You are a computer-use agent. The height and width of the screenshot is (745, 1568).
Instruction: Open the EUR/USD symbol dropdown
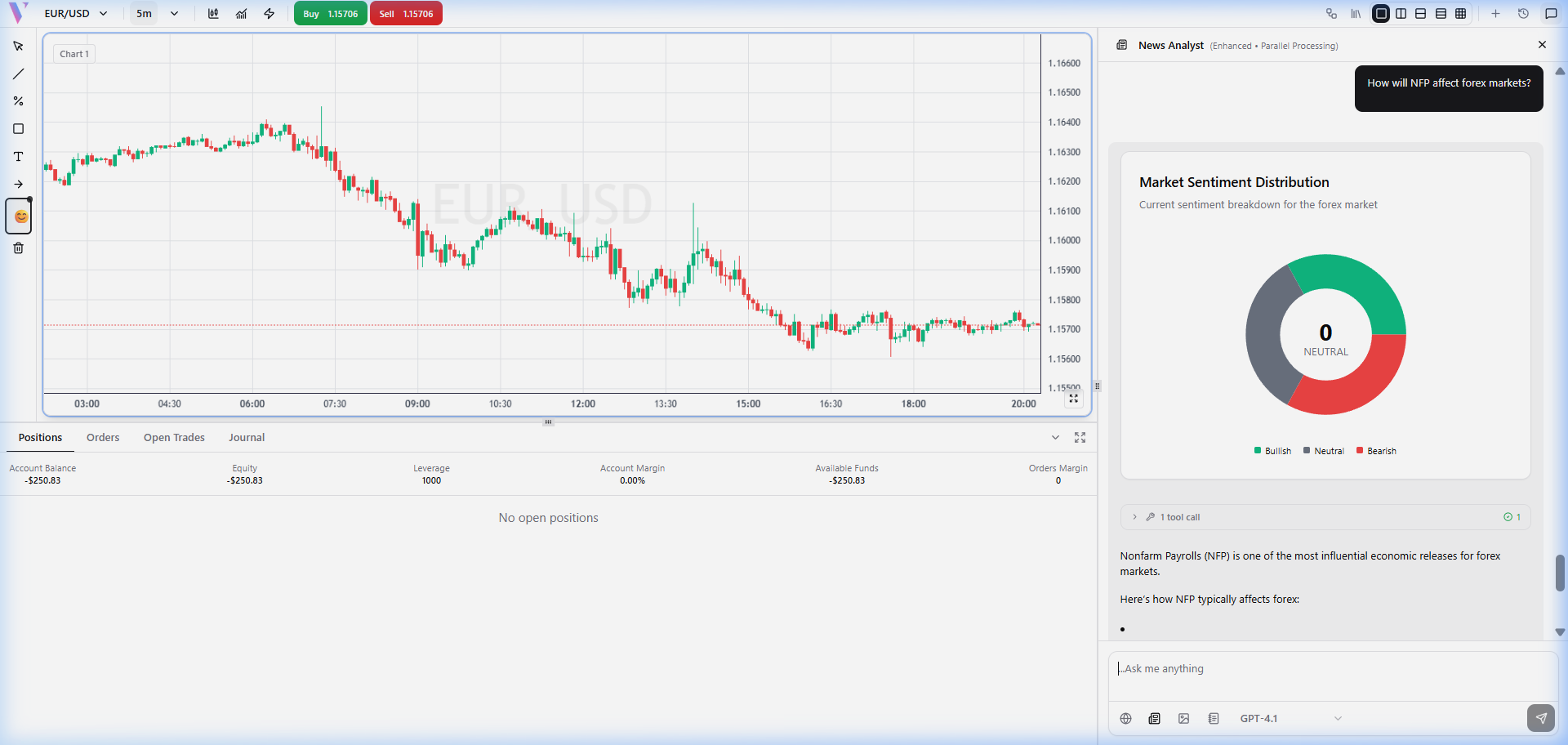coord(76,14)
